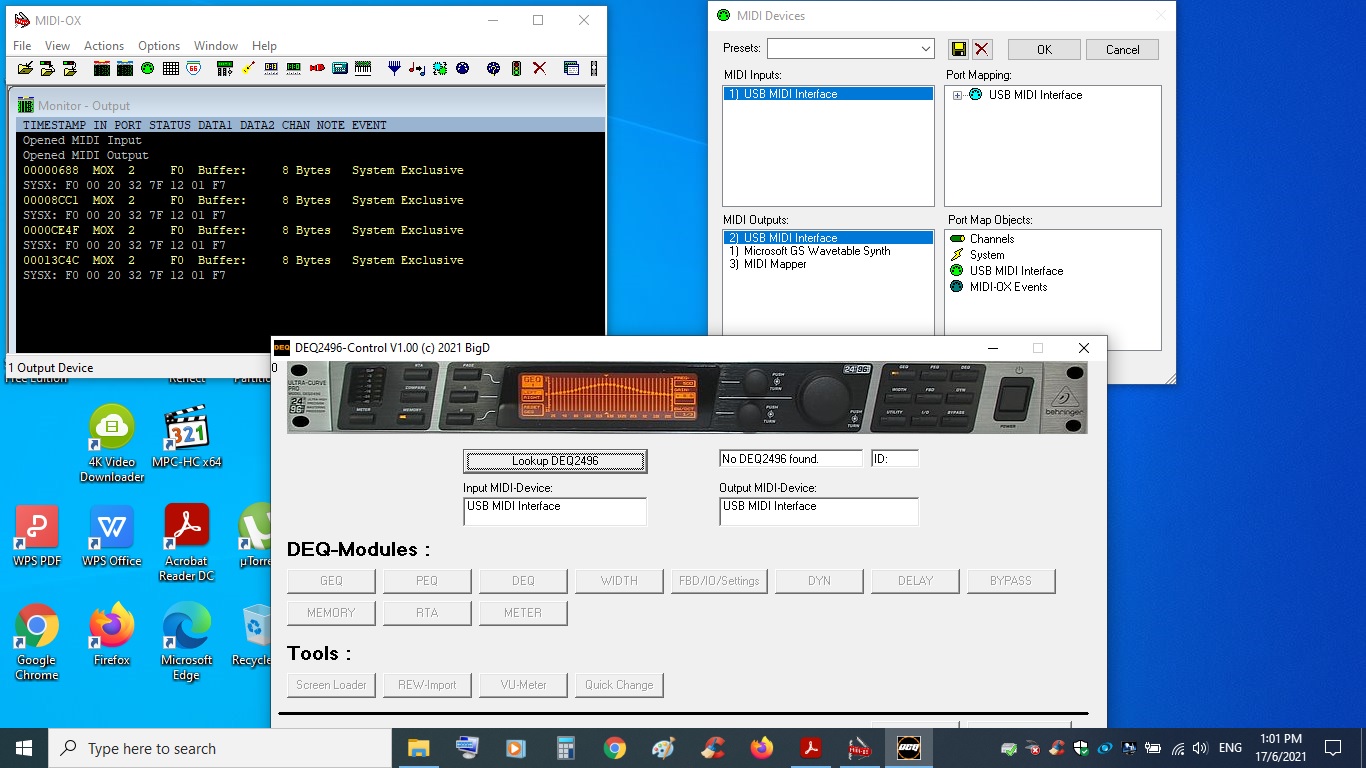Click OK in MIDI Devices dialog

(1044, 49)
